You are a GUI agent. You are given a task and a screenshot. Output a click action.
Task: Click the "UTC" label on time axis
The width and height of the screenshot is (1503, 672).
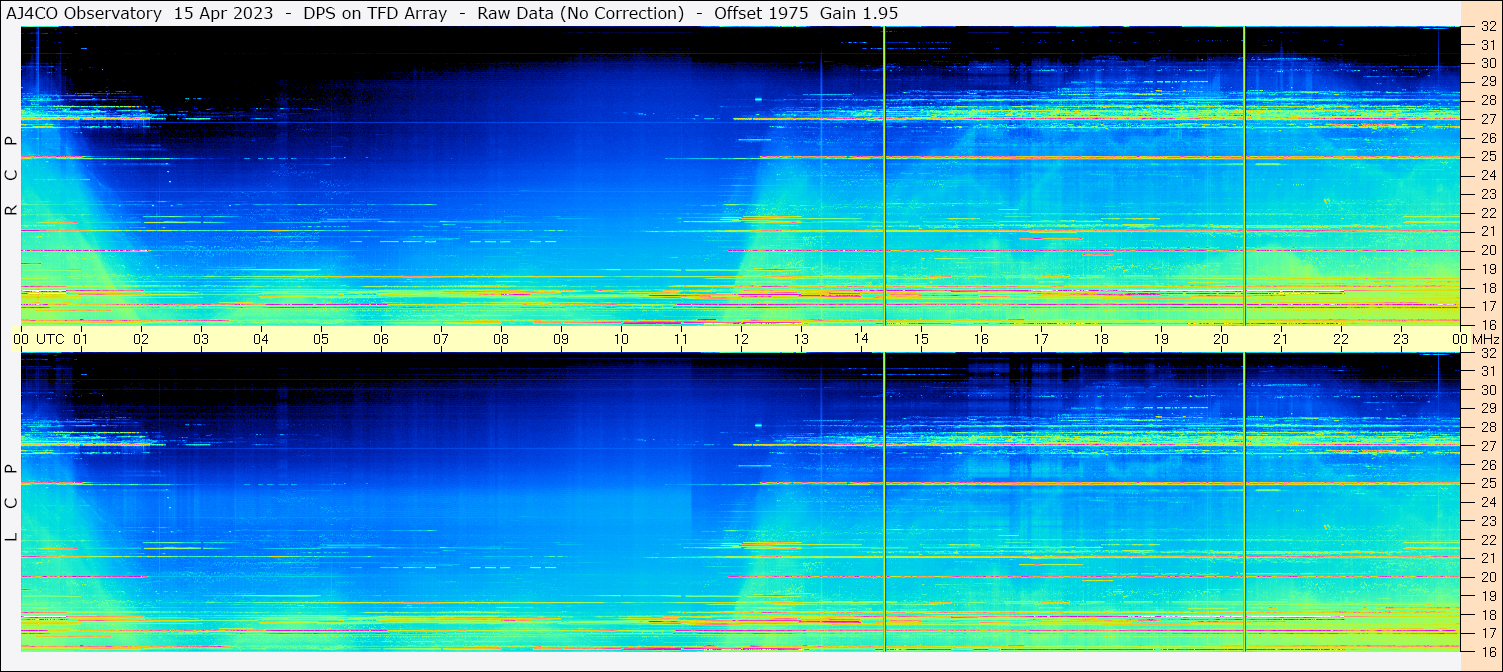coord(50,339)
